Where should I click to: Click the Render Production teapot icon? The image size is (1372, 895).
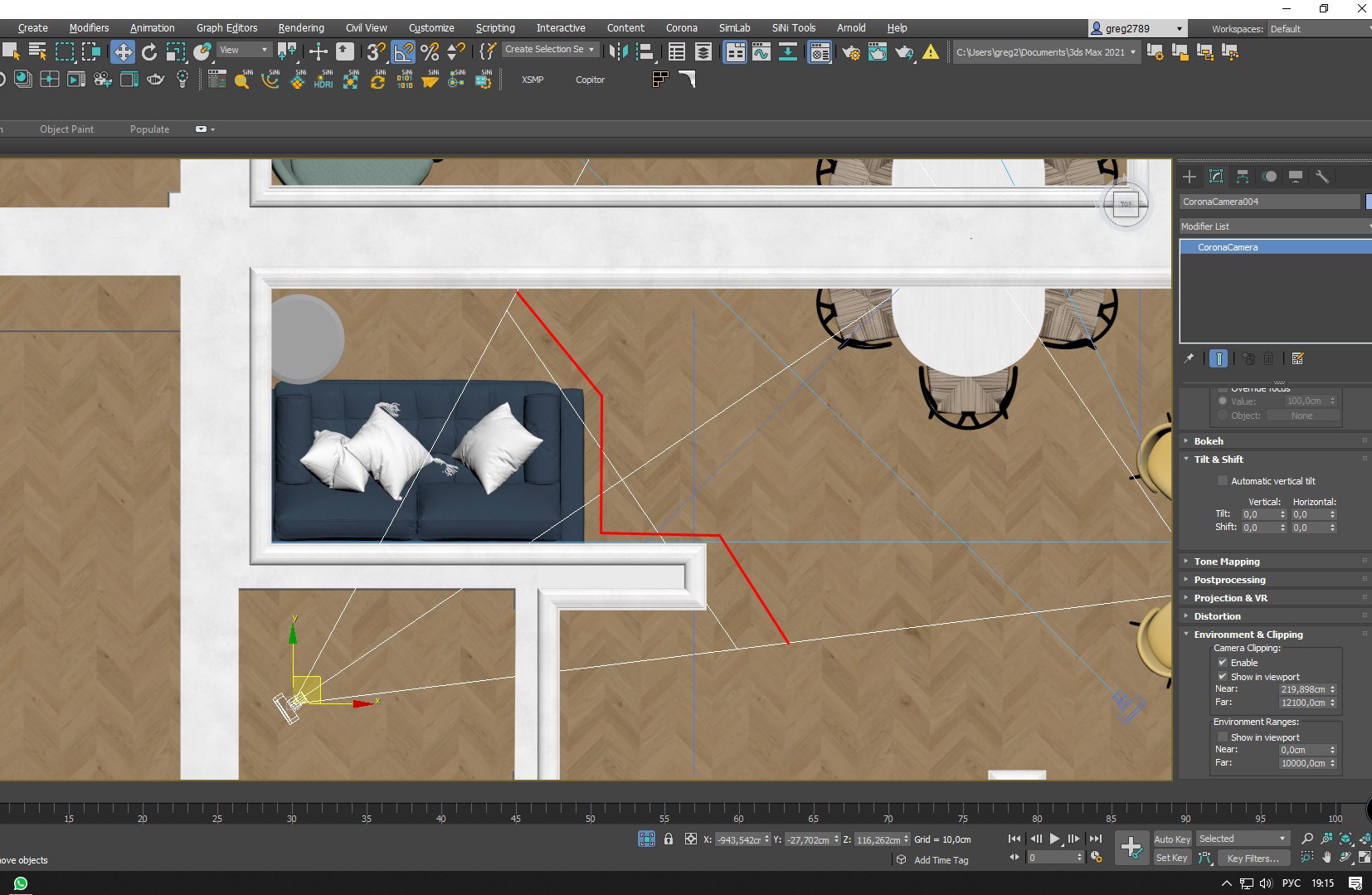click(x=904, y=52)
